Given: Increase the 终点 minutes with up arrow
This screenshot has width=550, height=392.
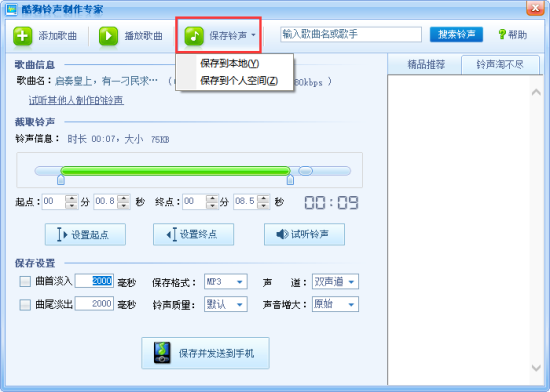Looking at the screenshot, I should pos(212,198).
